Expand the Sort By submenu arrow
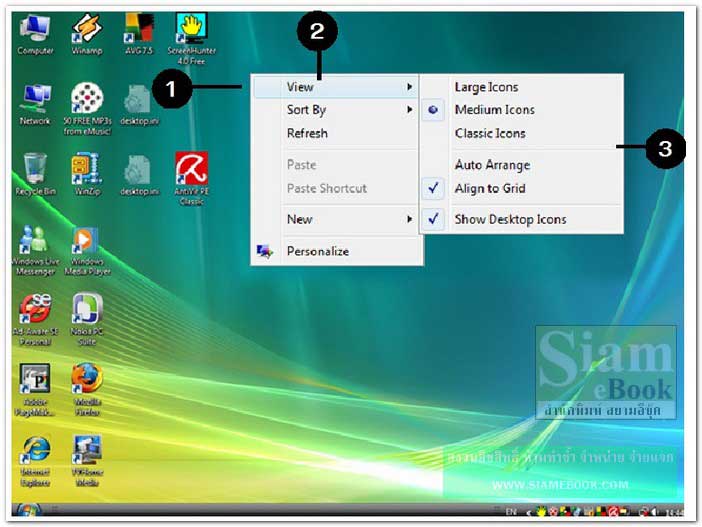The width and height of the screenshot is (702, 527). (x=409, y=109)
